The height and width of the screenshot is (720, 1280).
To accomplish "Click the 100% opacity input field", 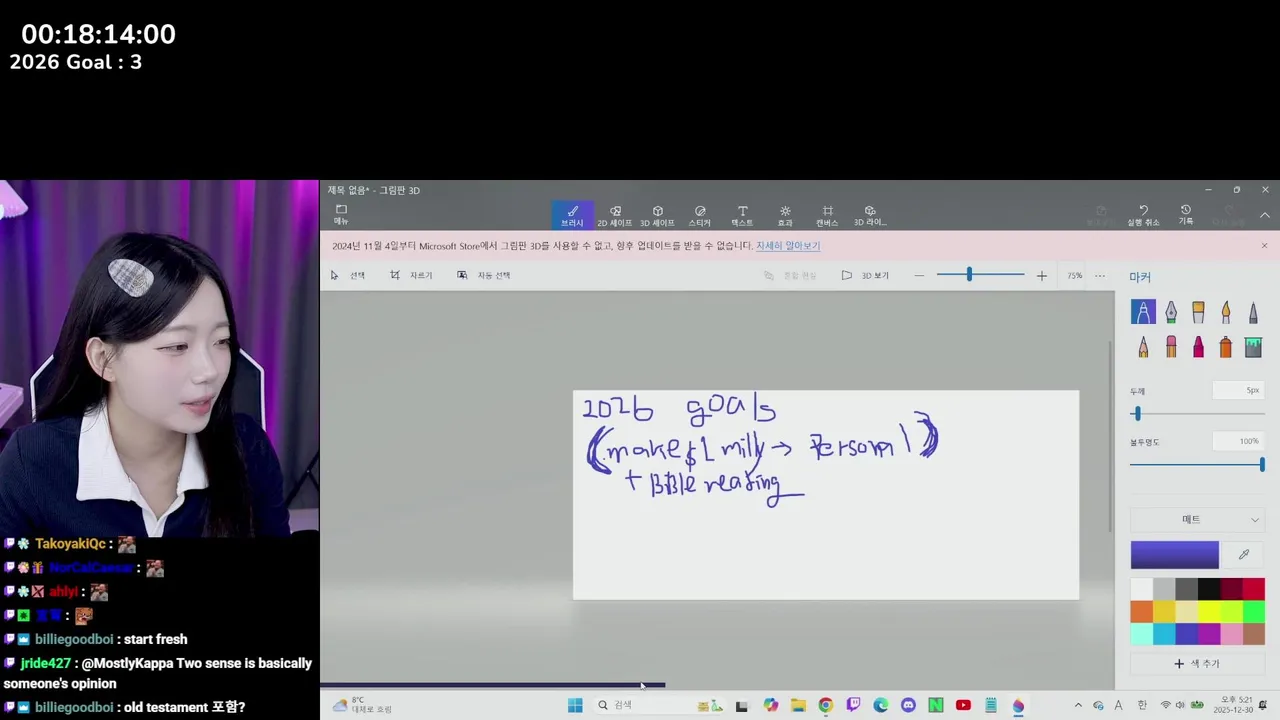I will click(x=1238, y=441).
